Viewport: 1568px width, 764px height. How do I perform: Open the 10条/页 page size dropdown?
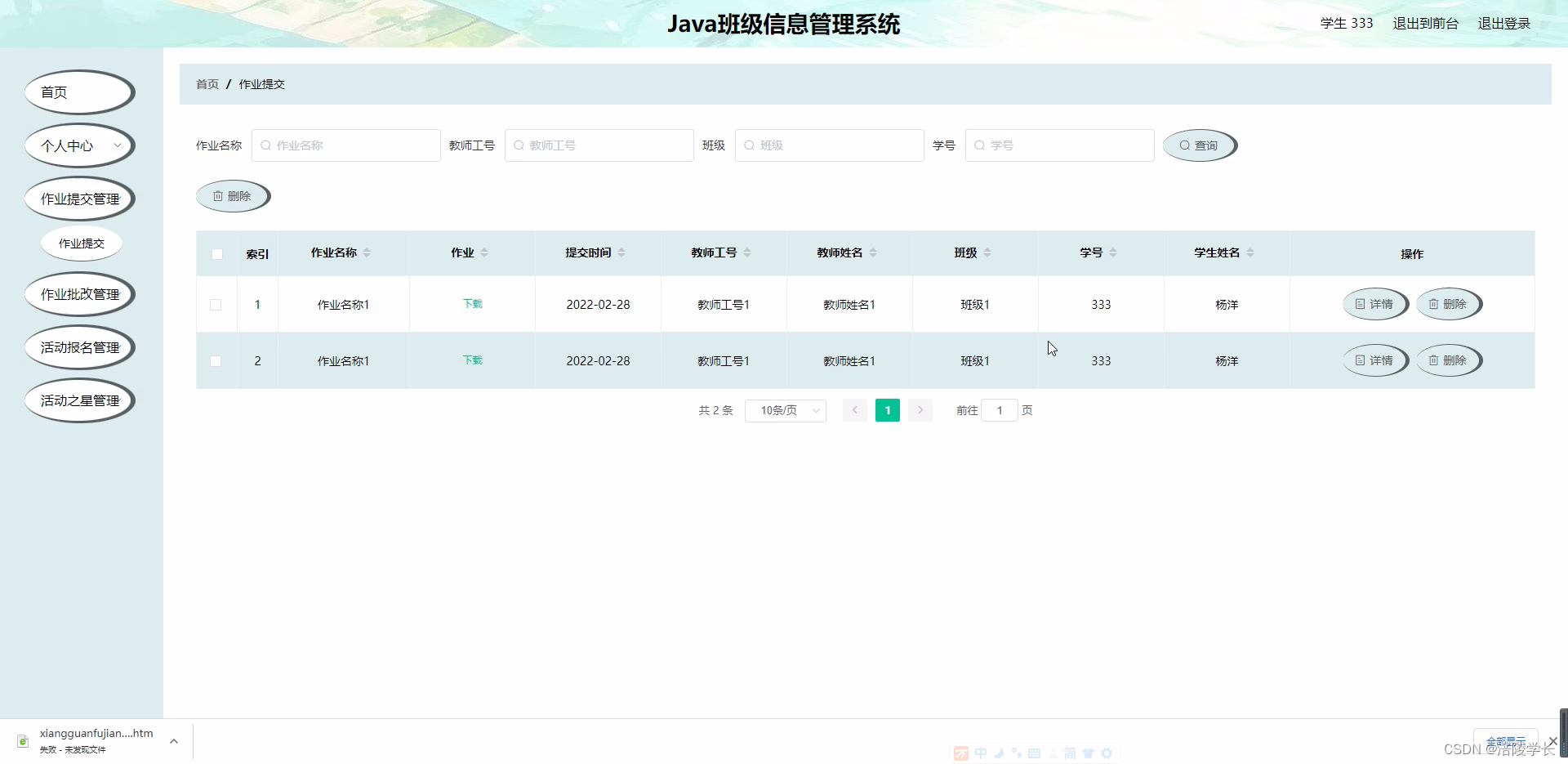coord(785,410)
